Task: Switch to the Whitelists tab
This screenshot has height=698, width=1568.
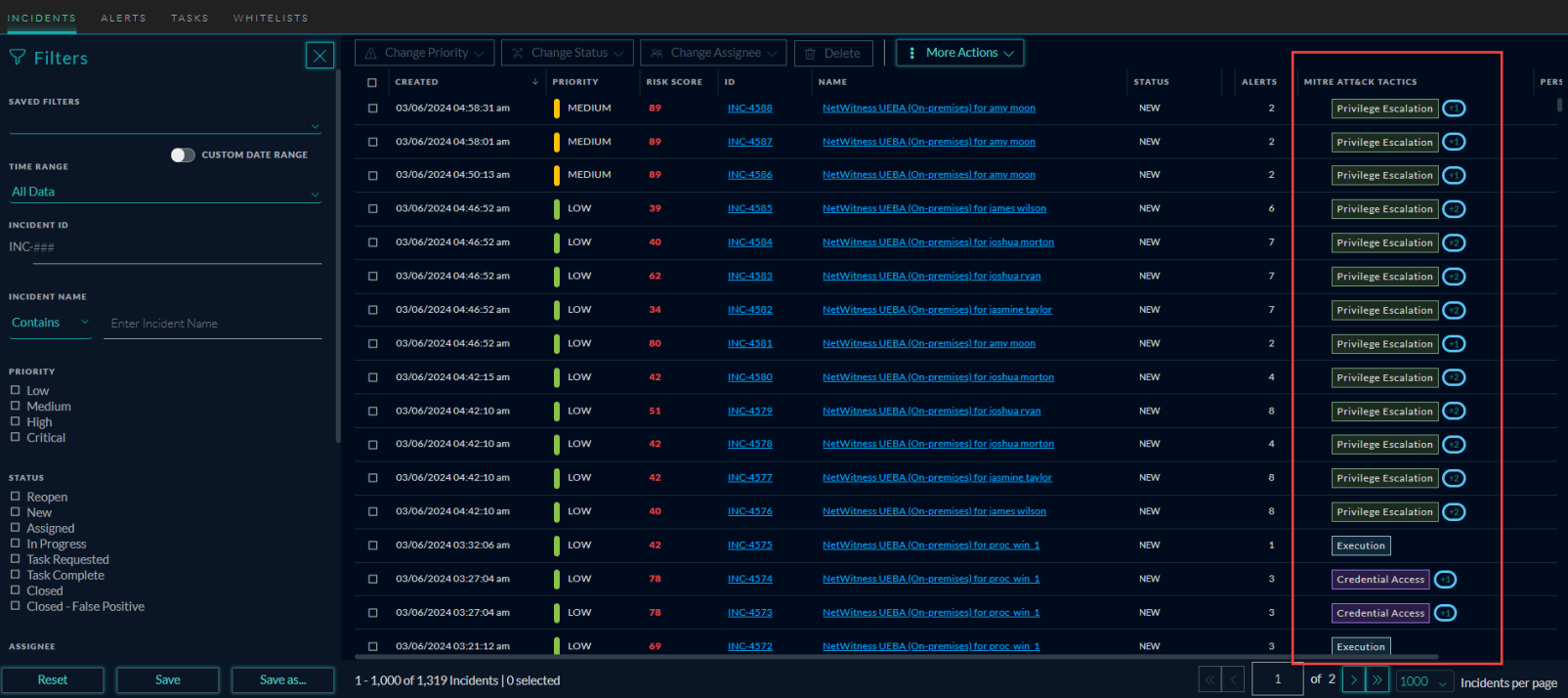Action: [271, 18]
